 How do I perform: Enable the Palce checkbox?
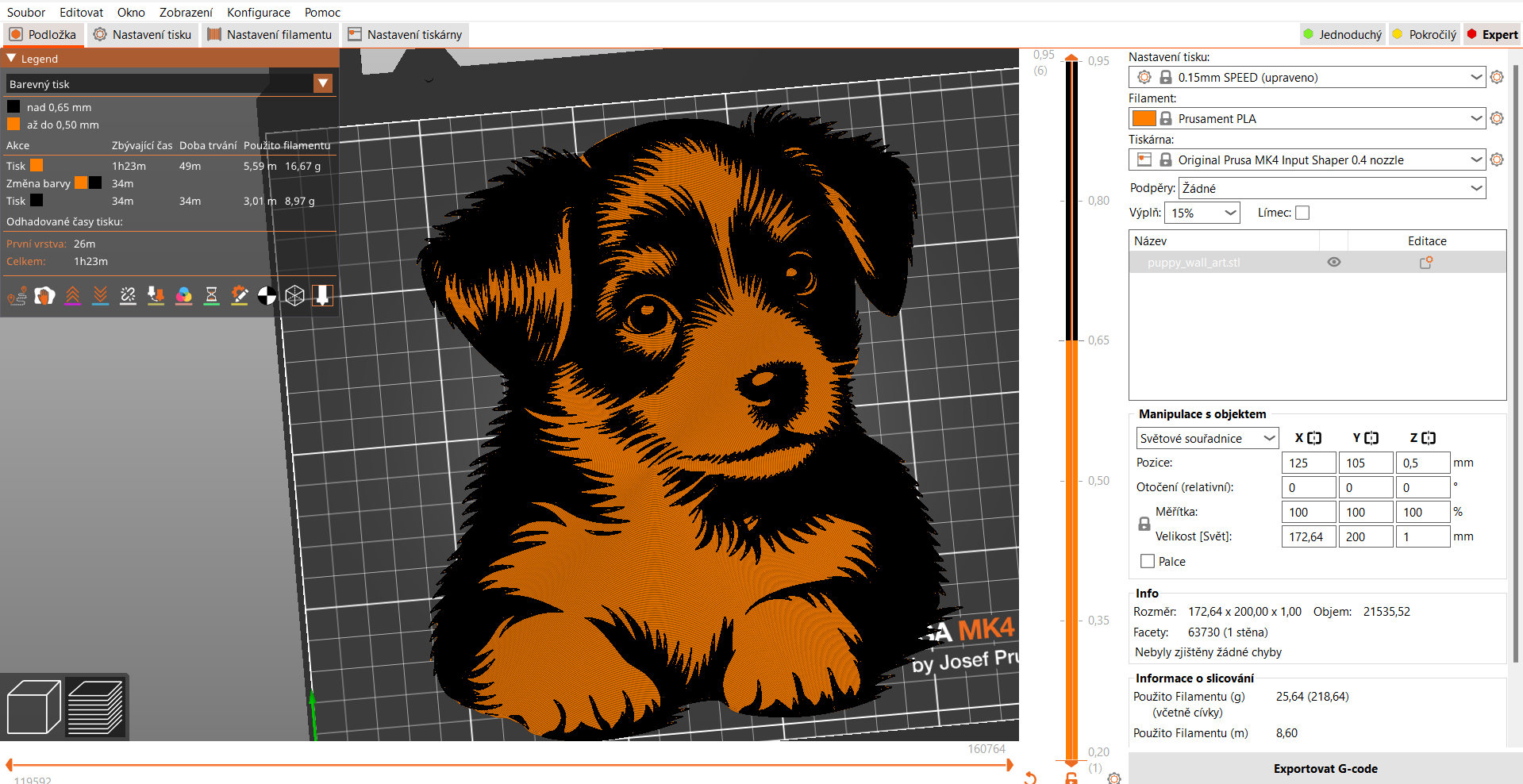pos(1146,561)
